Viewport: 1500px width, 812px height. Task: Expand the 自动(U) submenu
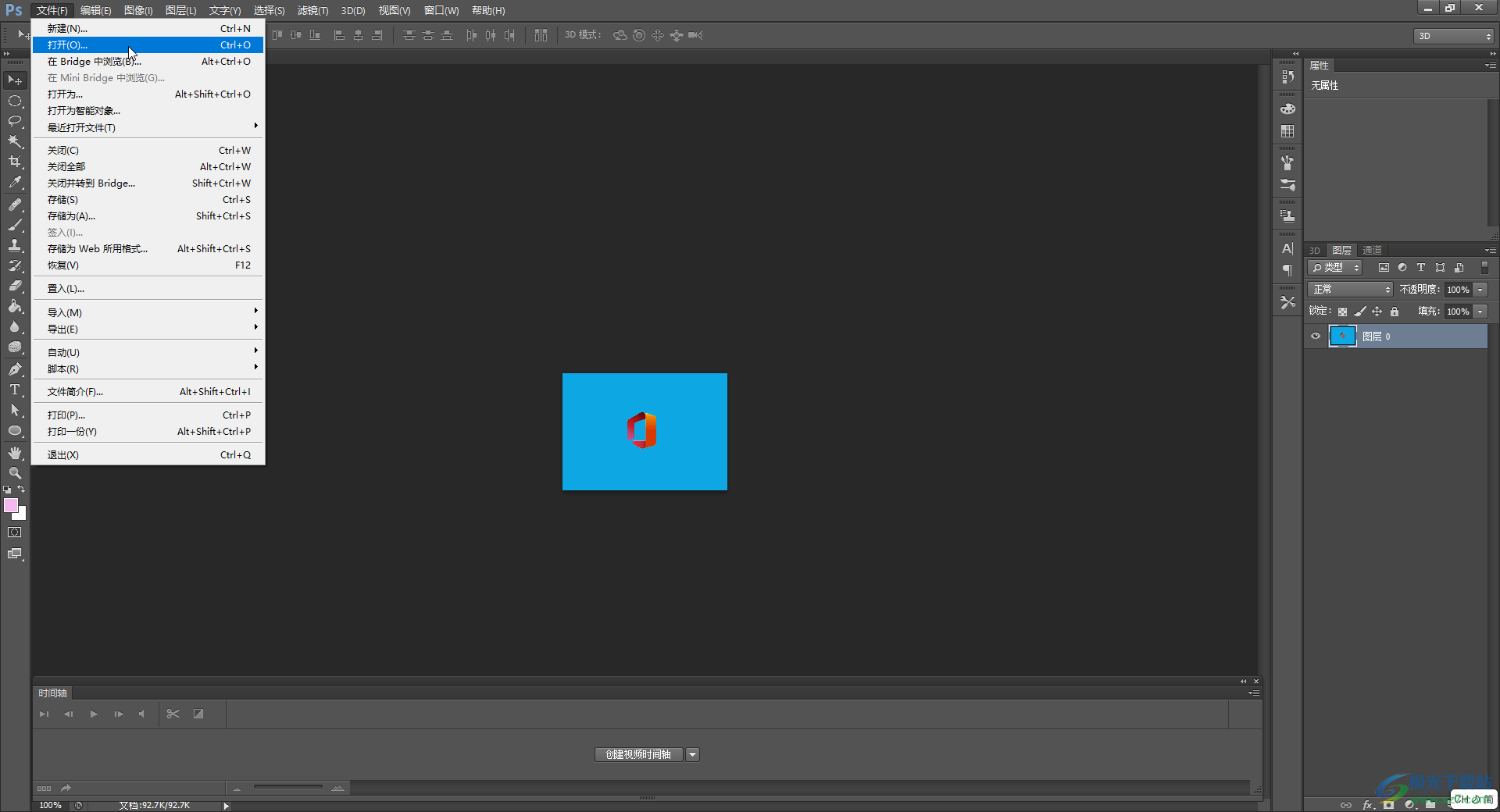coord(148,352)
